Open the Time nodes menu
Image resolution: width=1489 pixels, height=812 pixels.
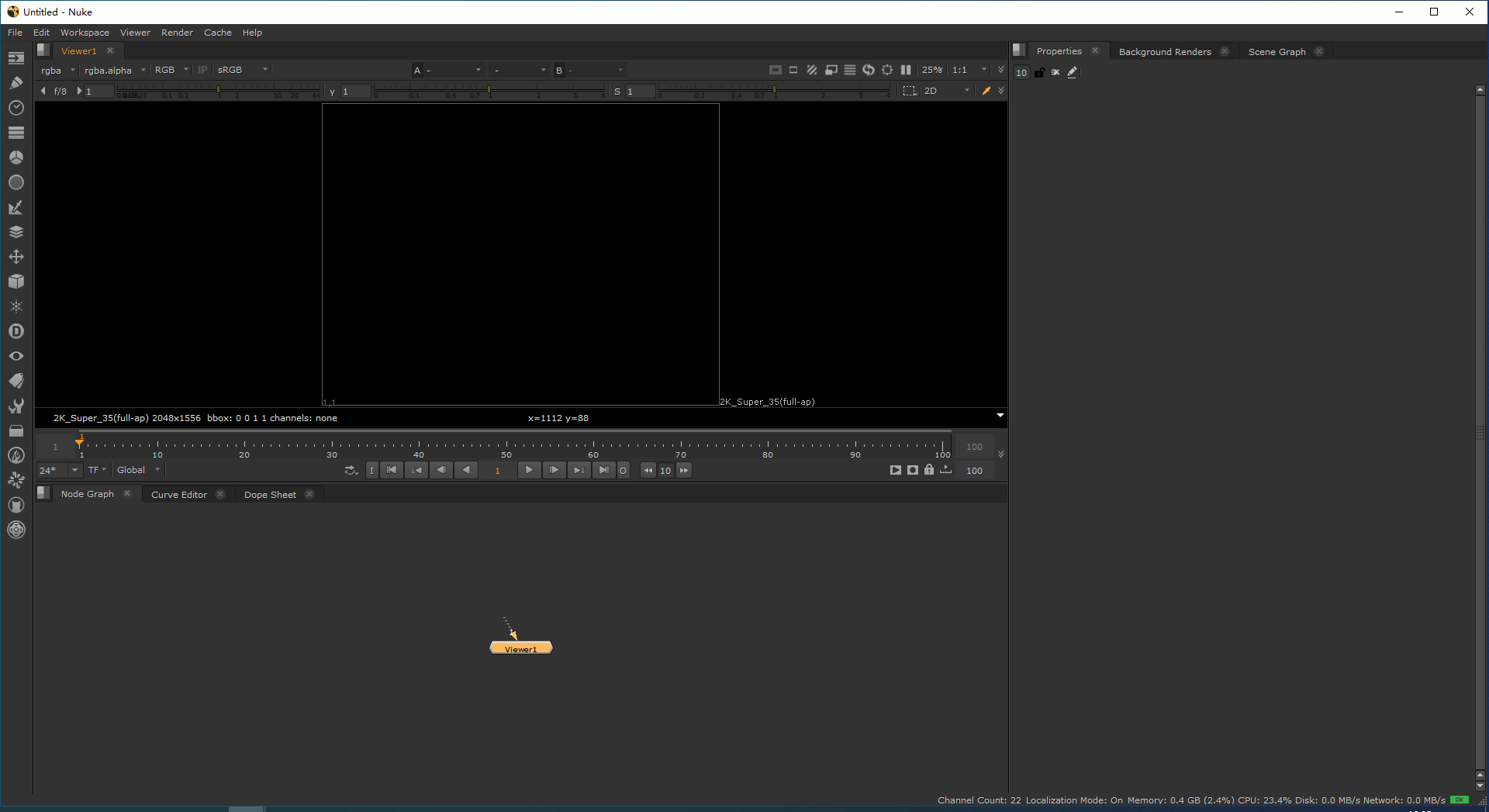click(16, 108)
